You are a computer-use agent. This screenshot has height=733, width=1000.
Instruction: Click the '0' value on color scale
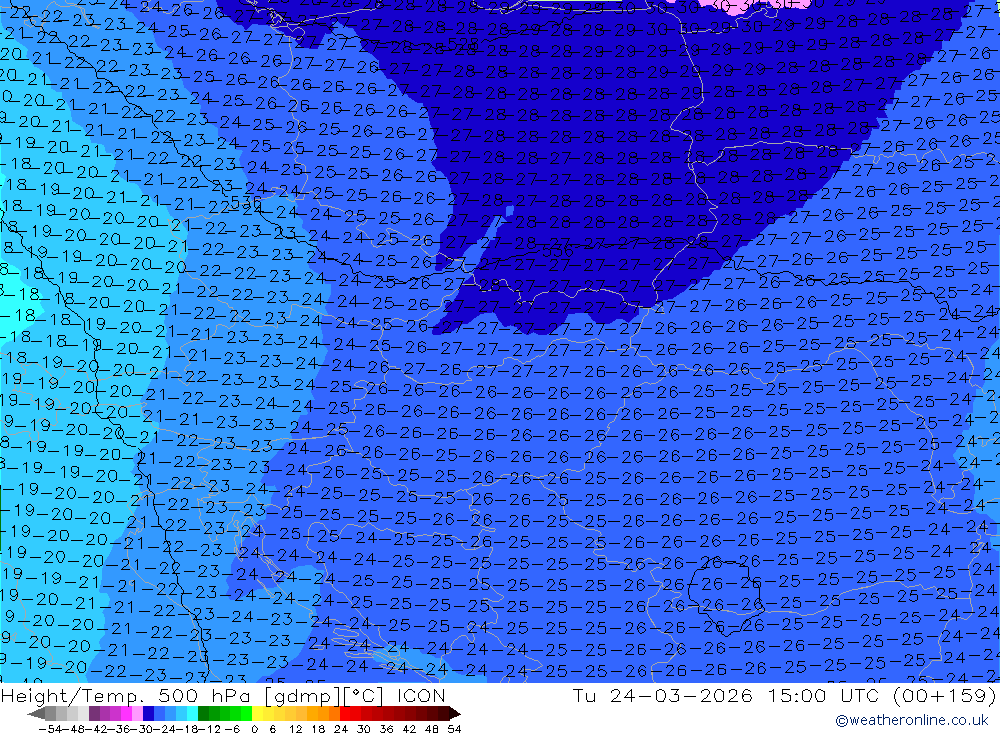(x=254, y=729)
